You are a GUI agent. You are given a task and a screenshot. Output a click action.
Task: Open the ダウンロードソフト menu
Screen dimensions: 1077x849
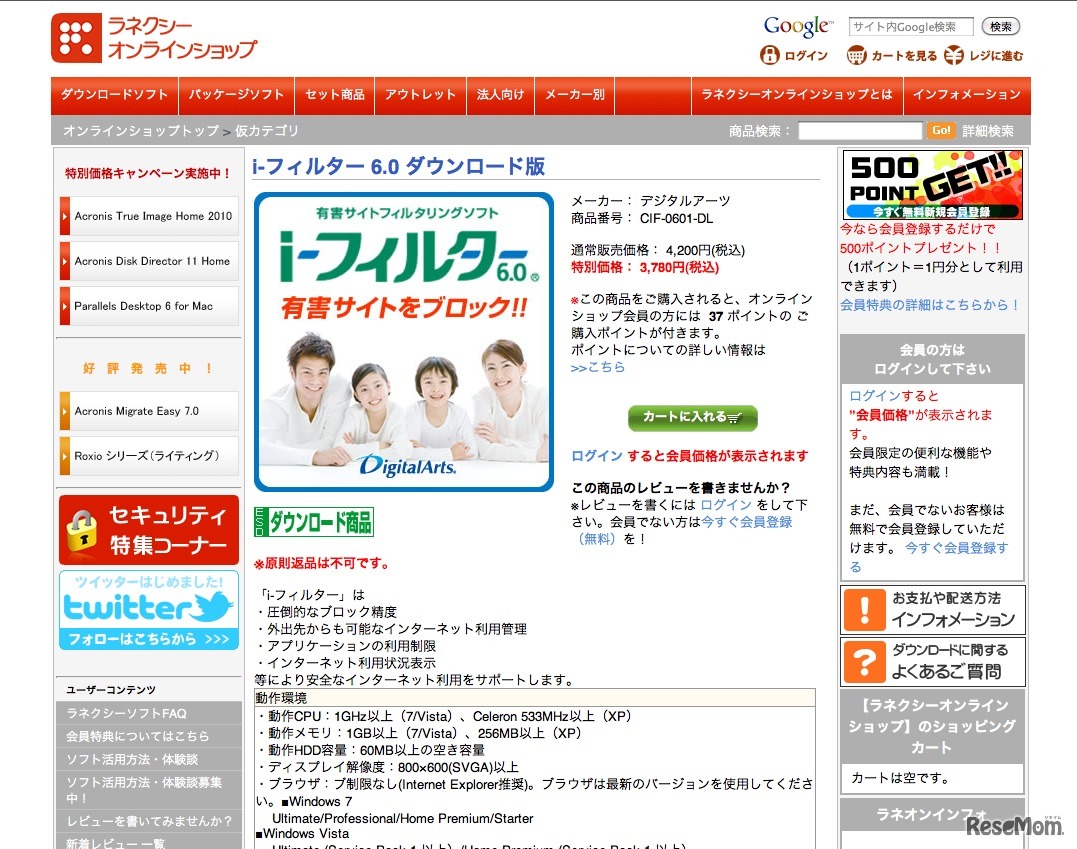pyautogui.click(x=115, y=95)
